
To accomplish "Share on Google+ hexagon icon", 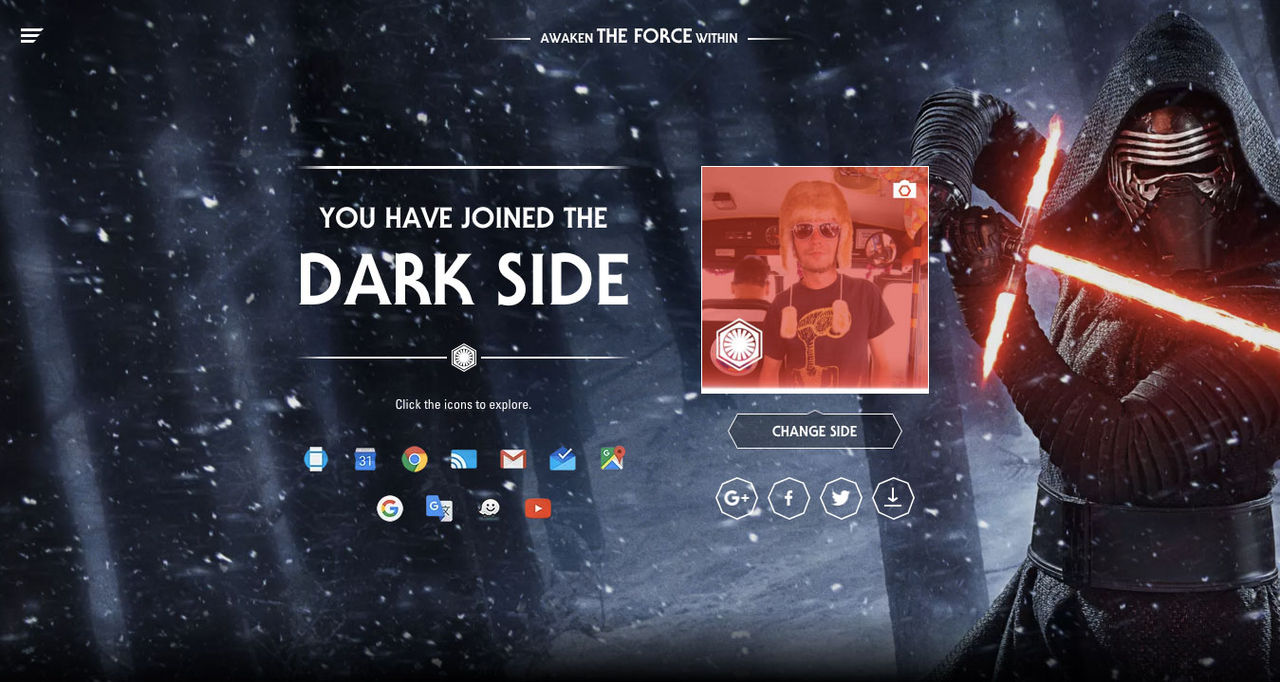I will click(737, 498).
